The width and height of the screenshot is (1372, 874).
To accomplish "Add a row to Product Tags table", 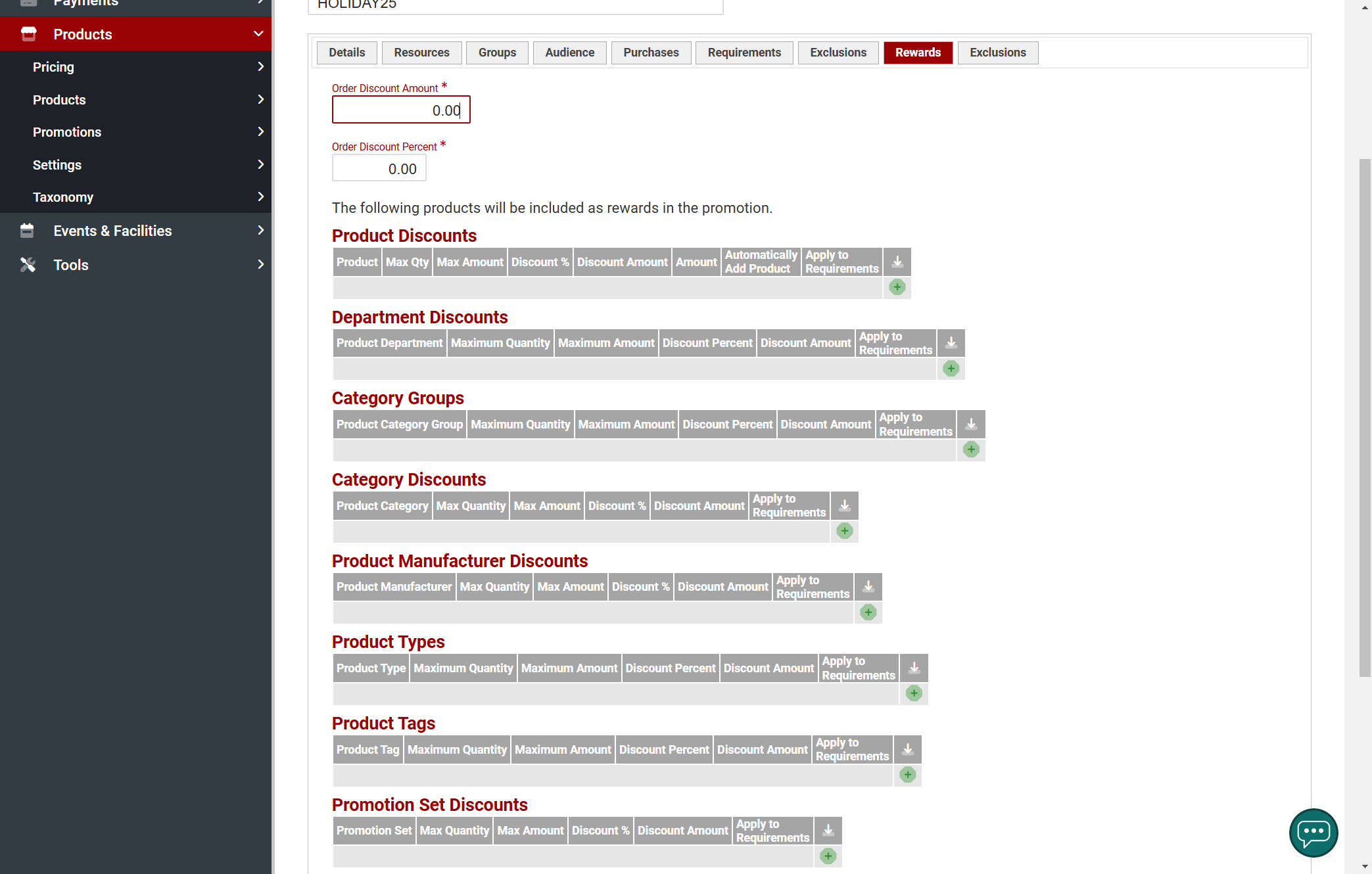I will tap(908, 775).
